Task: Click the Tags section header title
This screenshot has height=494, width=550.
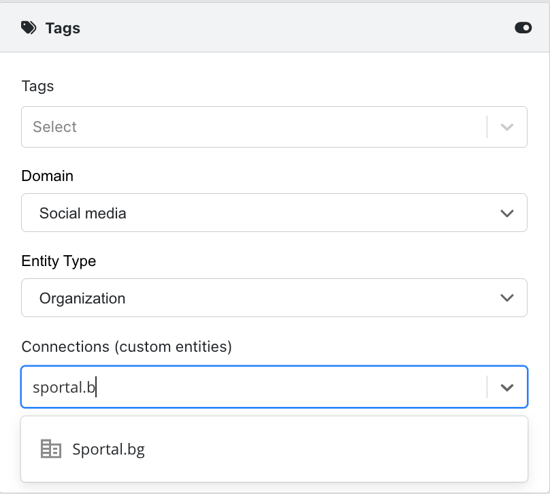Action: tap(63, 28)
